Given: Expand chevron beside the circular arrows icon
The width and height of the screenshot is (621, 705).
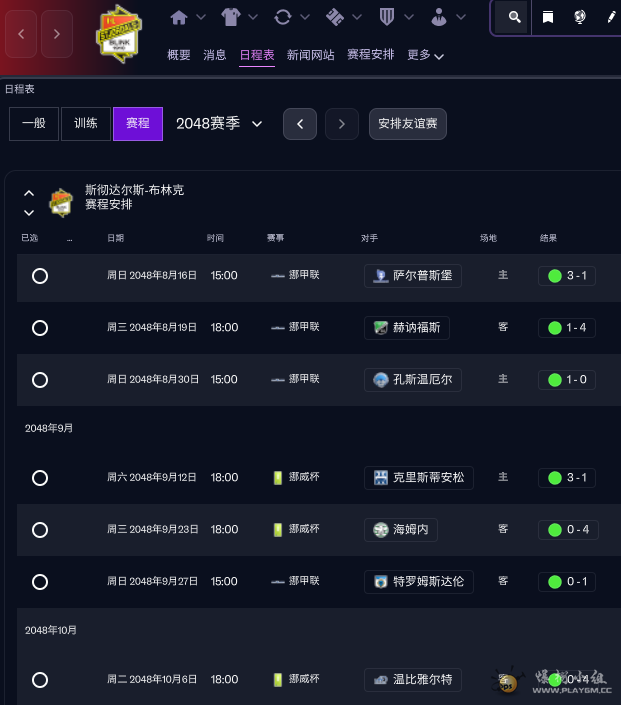Looking at the screenshot, I should [305, 17].
